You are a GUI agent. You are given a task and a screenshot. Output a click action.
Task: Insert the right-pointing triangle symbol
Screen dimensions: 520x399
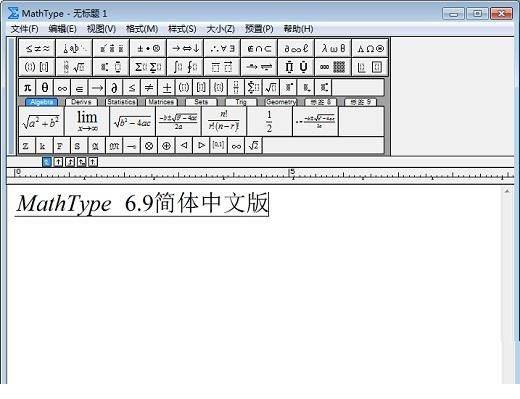201,146
